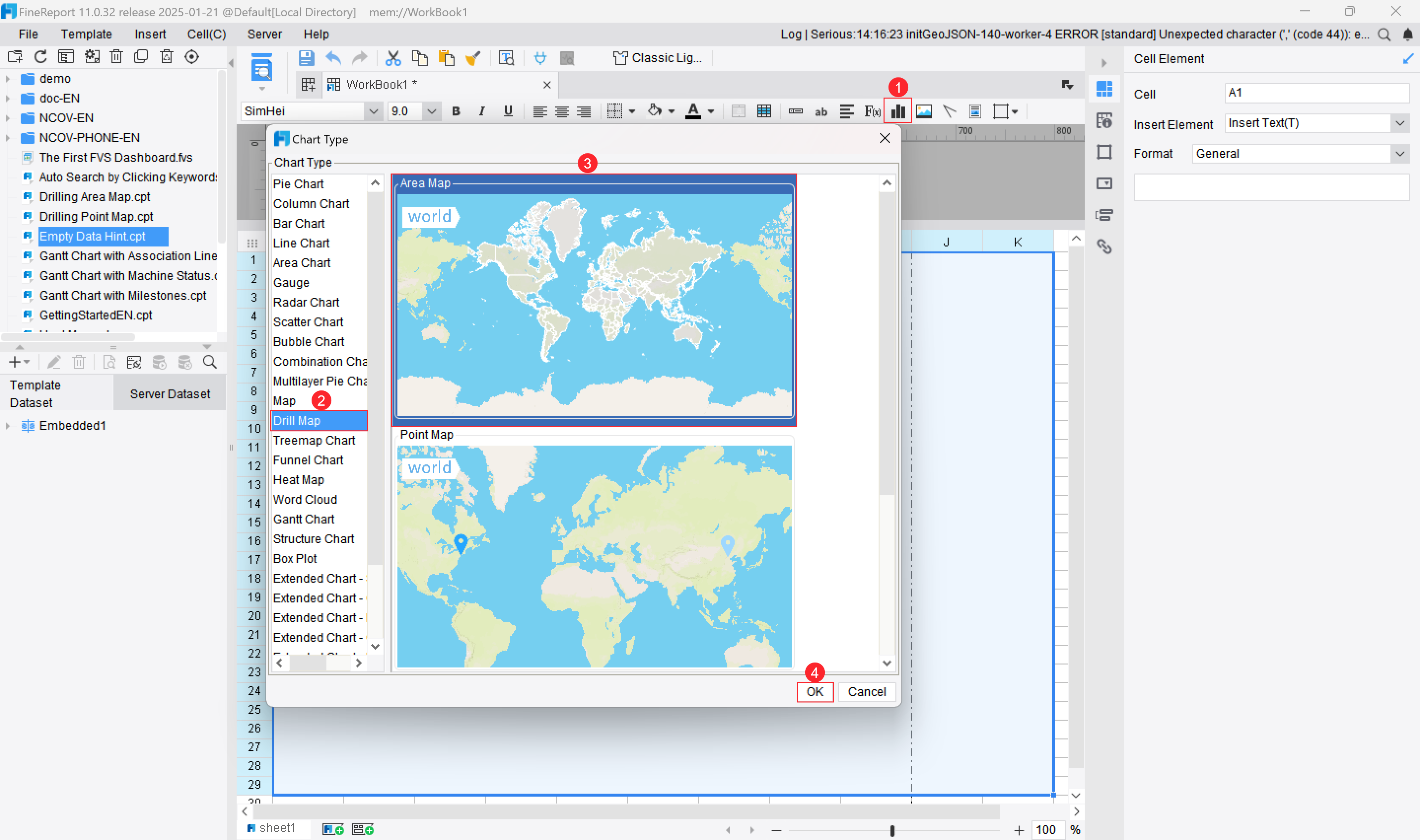Toggle Italic formatting
Image resolution: width=1420 pixels, height=840 pixels.
[x=482, y=111]
